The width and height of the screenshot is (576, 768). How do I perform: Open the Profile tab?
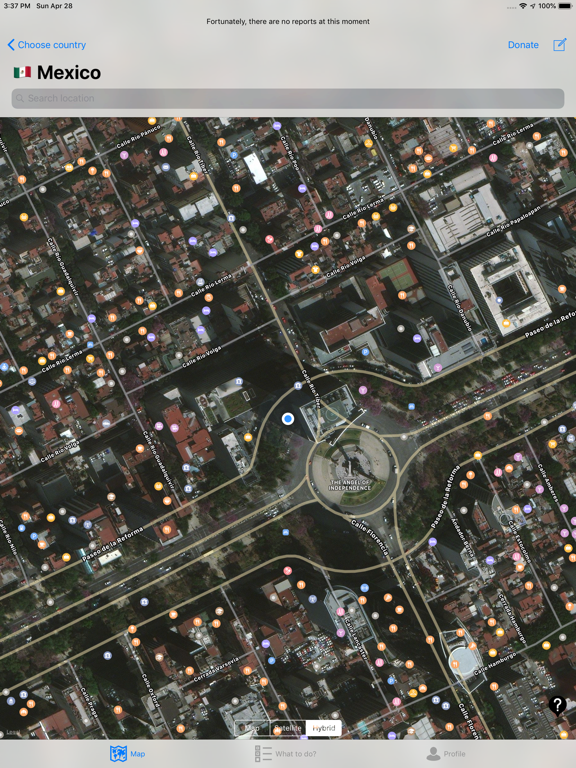coord(446,754)
